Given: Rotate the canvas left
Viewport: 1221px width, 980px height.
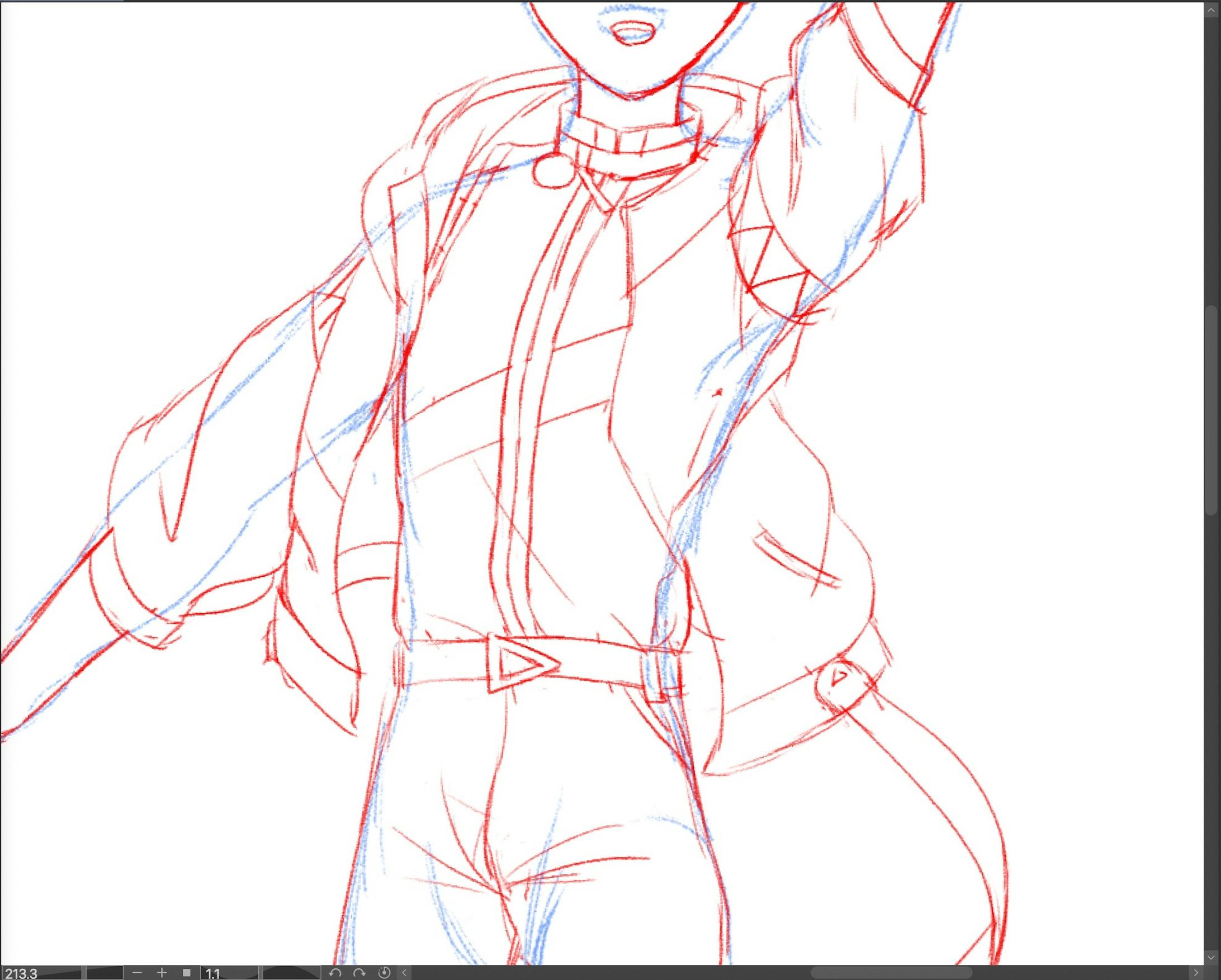Looking at the screenshot, I should tap(335, 973).
